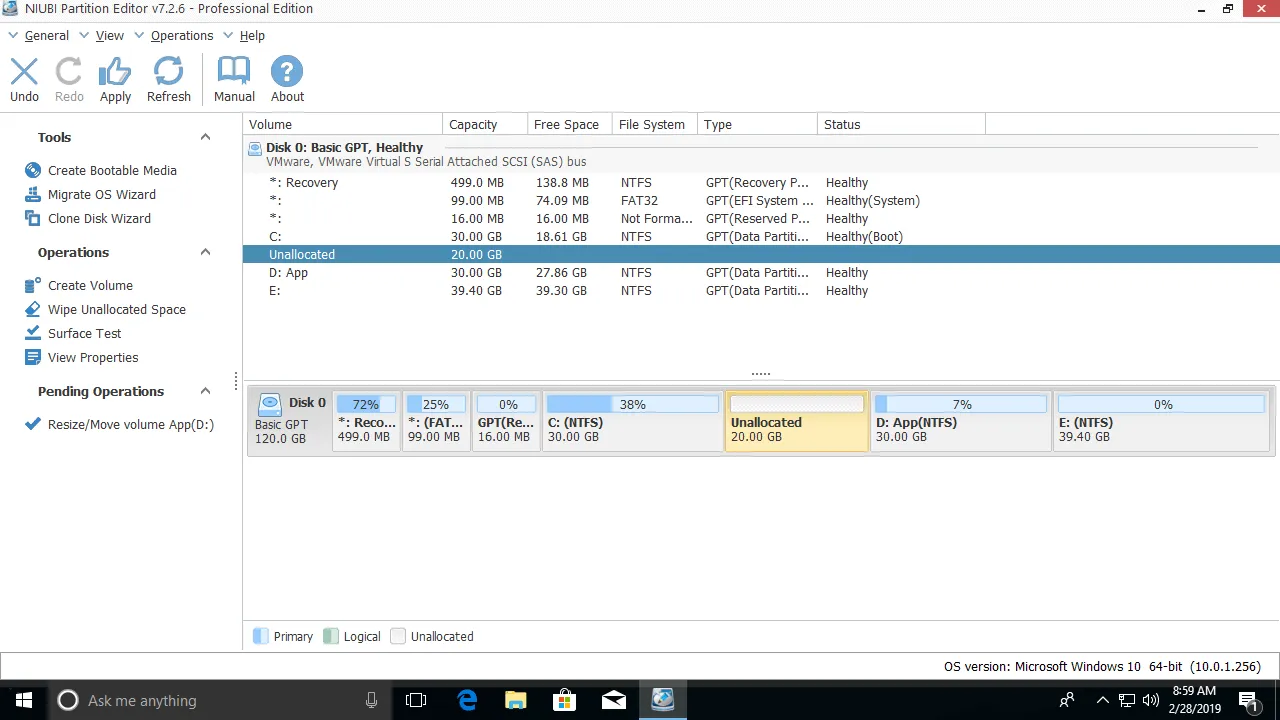Launch Create Bootable Media tool

pyautogui.click(x=111, y=171)
